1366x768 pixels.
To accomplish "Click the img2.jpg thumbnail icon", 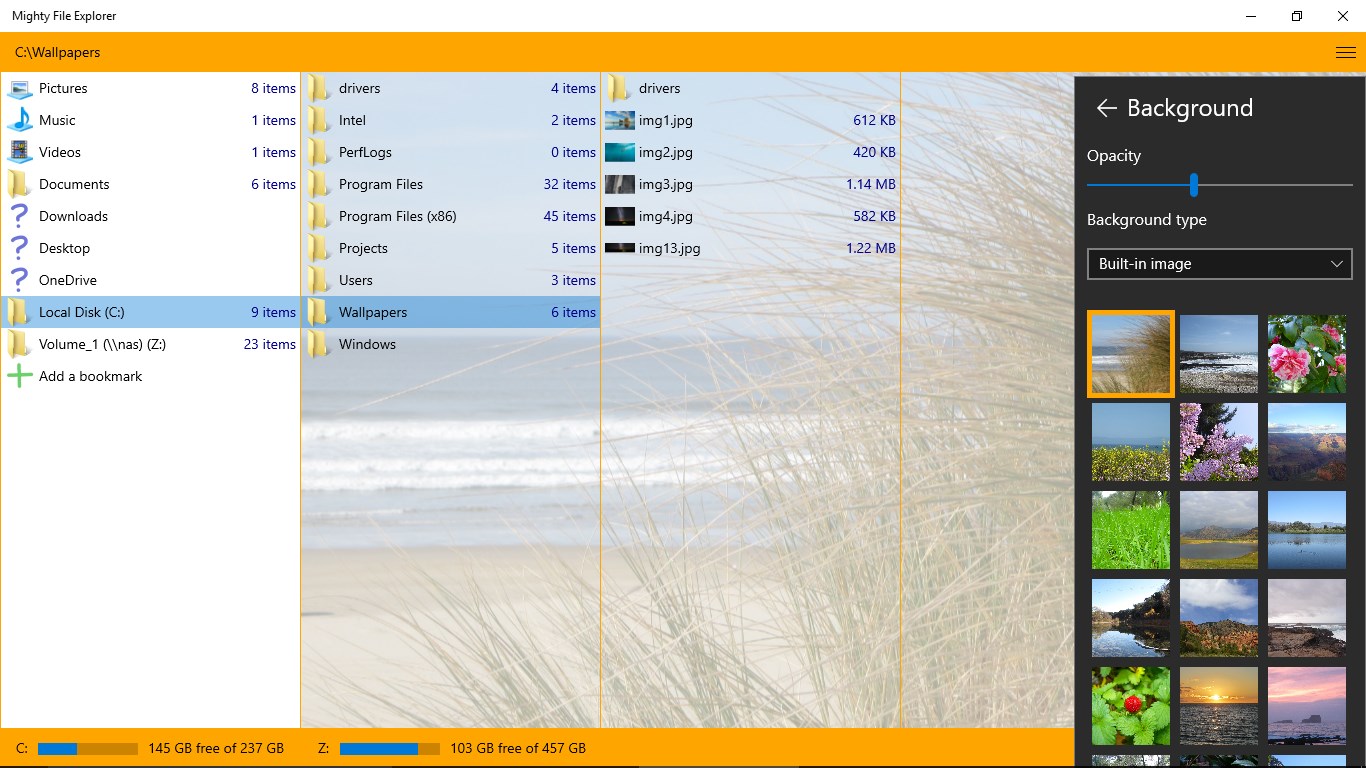I will point(620,152).
